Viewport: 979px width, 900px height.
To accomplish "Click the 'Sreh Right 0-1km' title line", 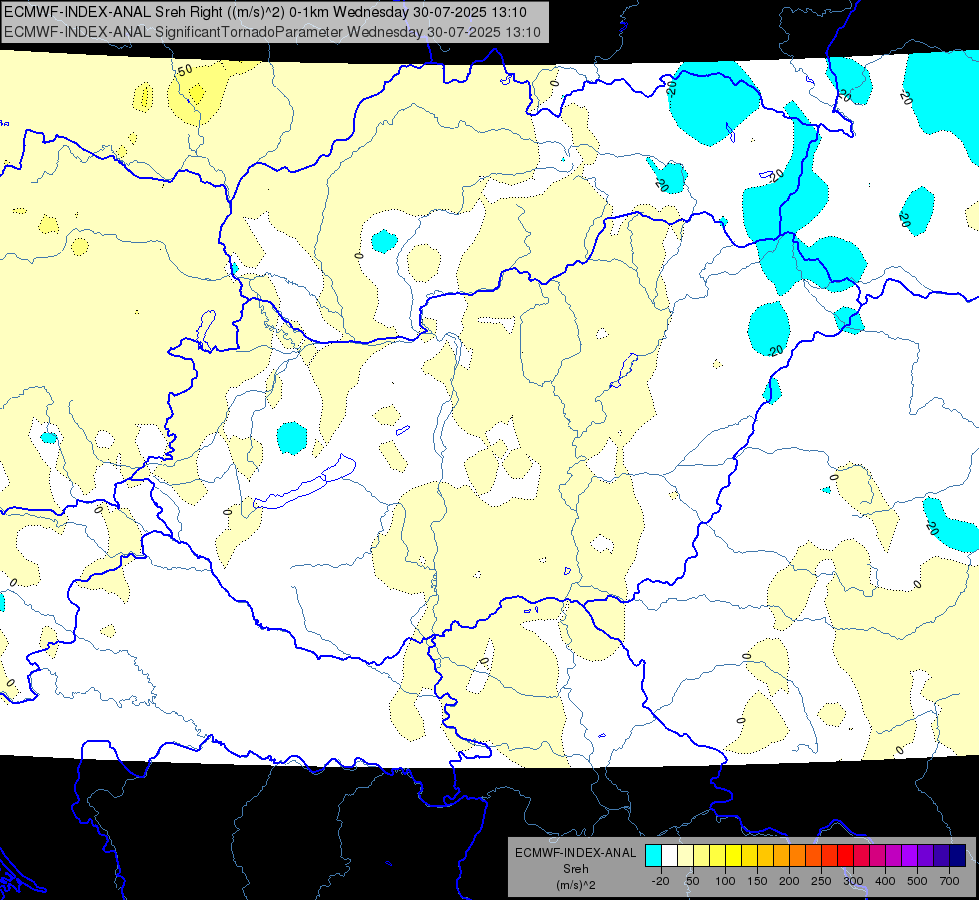I will pyautogui.click(x=265, y=12).
